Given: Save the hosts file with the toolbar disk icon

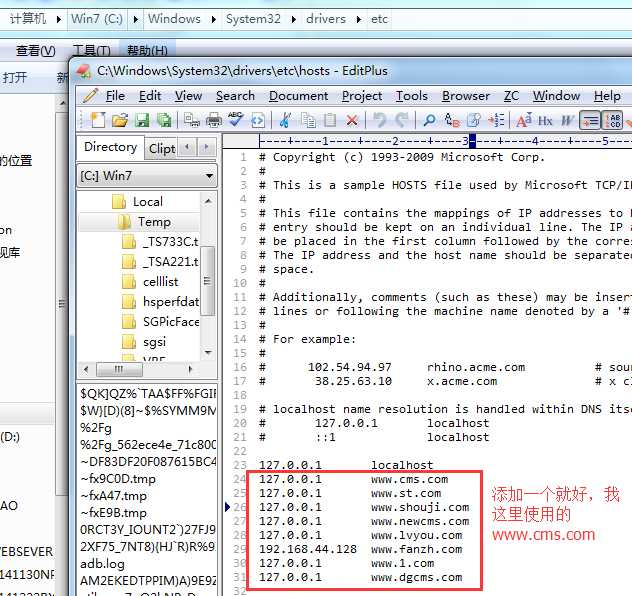Looking at the screenshot, I should (142, 120).
